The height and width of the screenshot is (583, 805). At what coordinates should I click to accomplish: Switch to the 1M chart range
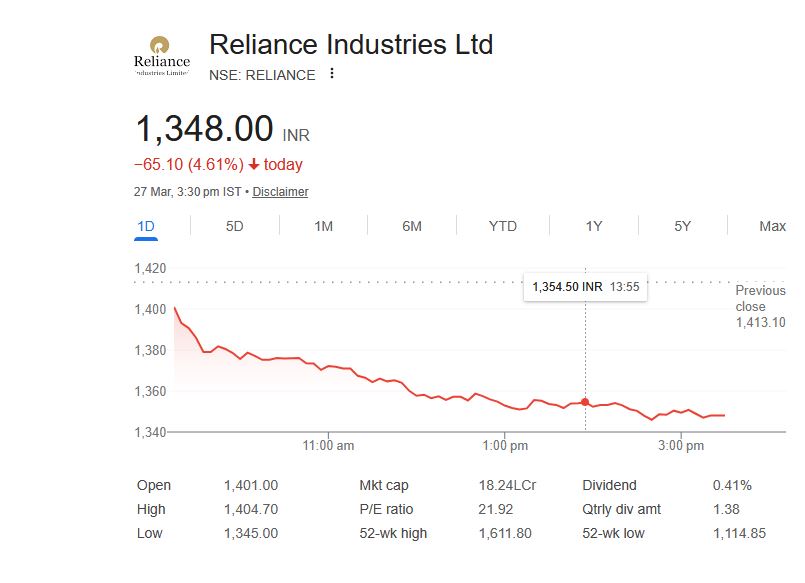click(x=323, y=226)
